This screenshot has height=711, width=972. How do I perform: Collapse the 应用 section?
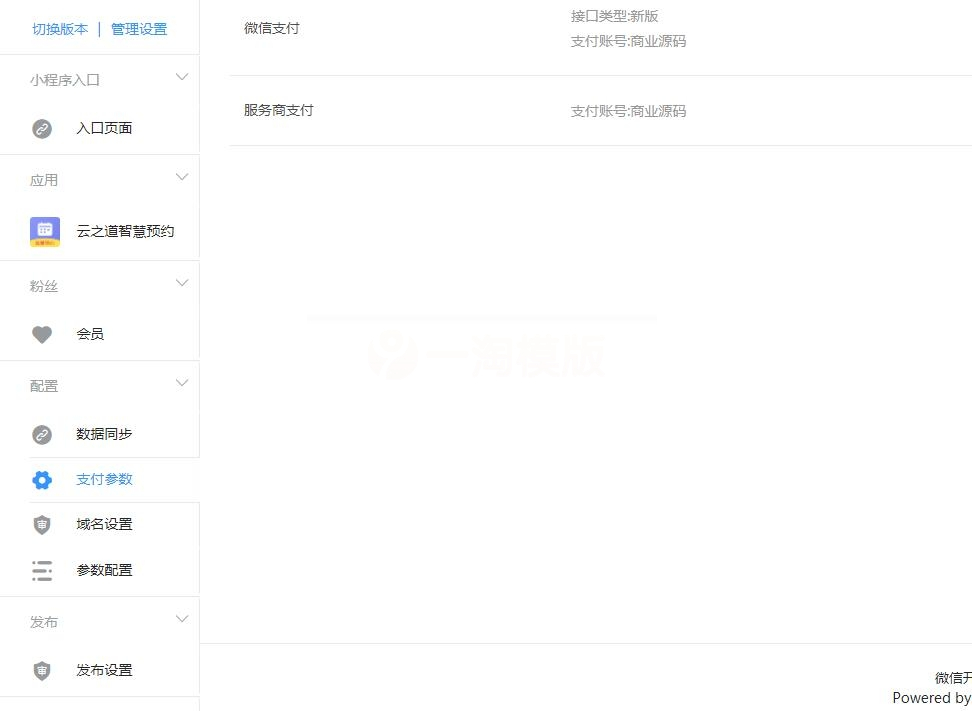(x=182, y=176)
